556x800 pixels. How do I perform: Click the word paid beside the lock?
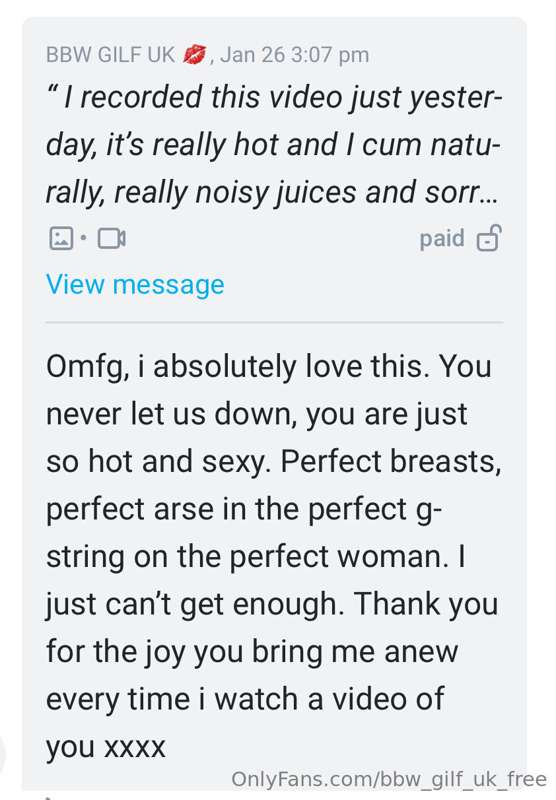pos(442,238)
